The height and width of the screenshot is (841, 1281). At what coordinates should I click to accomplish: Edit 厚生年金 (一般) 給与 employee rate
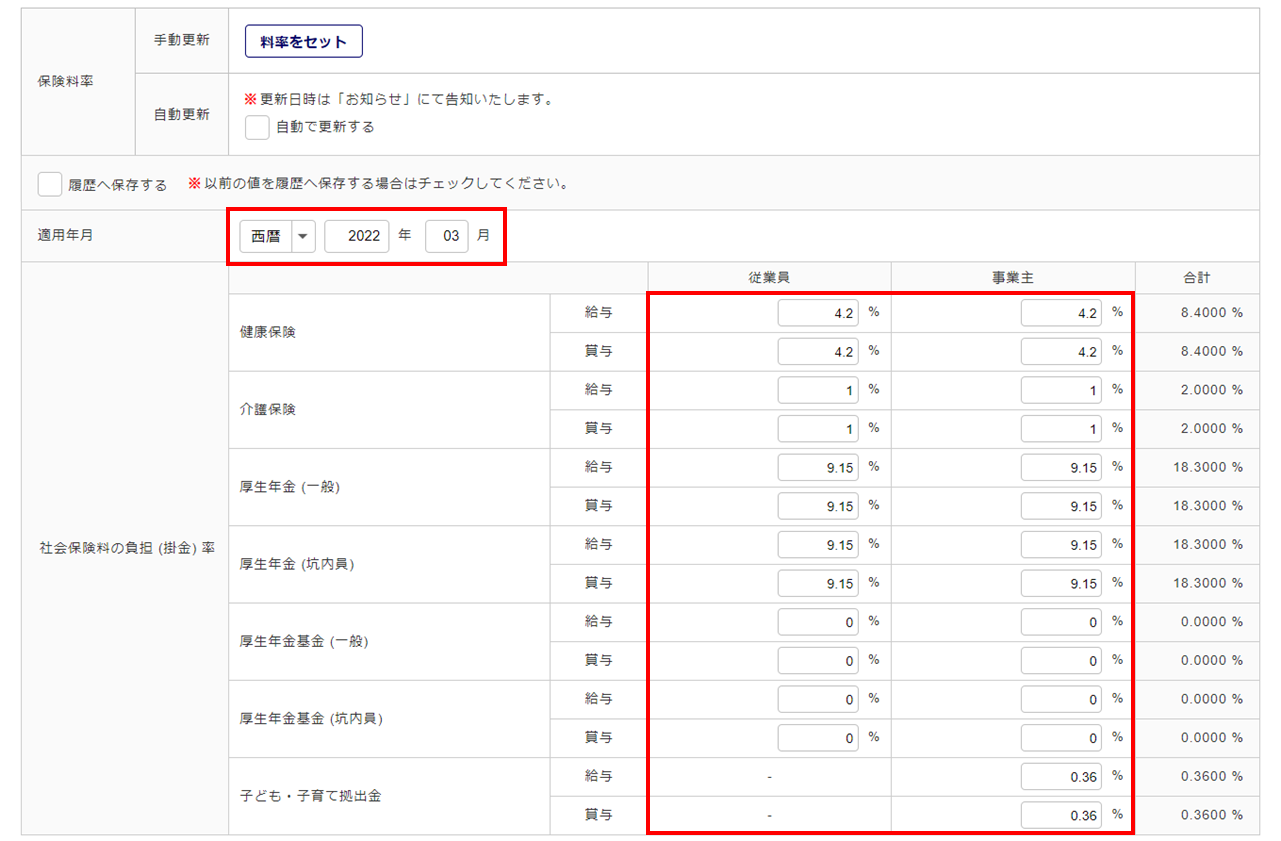click(x=818, y=467)
